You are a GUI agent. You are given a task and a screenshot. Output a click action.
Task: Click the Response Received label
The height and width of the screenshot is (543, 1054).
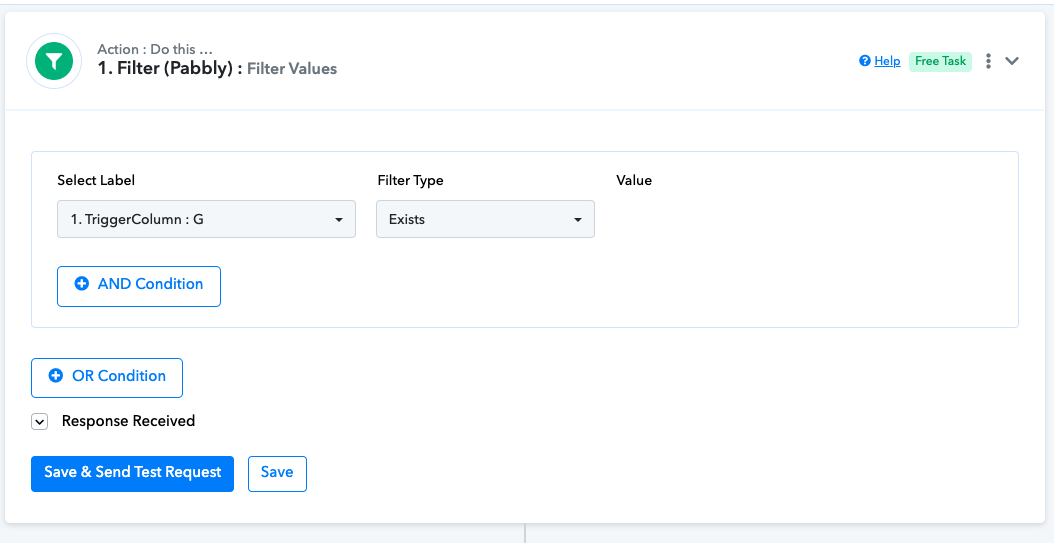coord(128,421)
